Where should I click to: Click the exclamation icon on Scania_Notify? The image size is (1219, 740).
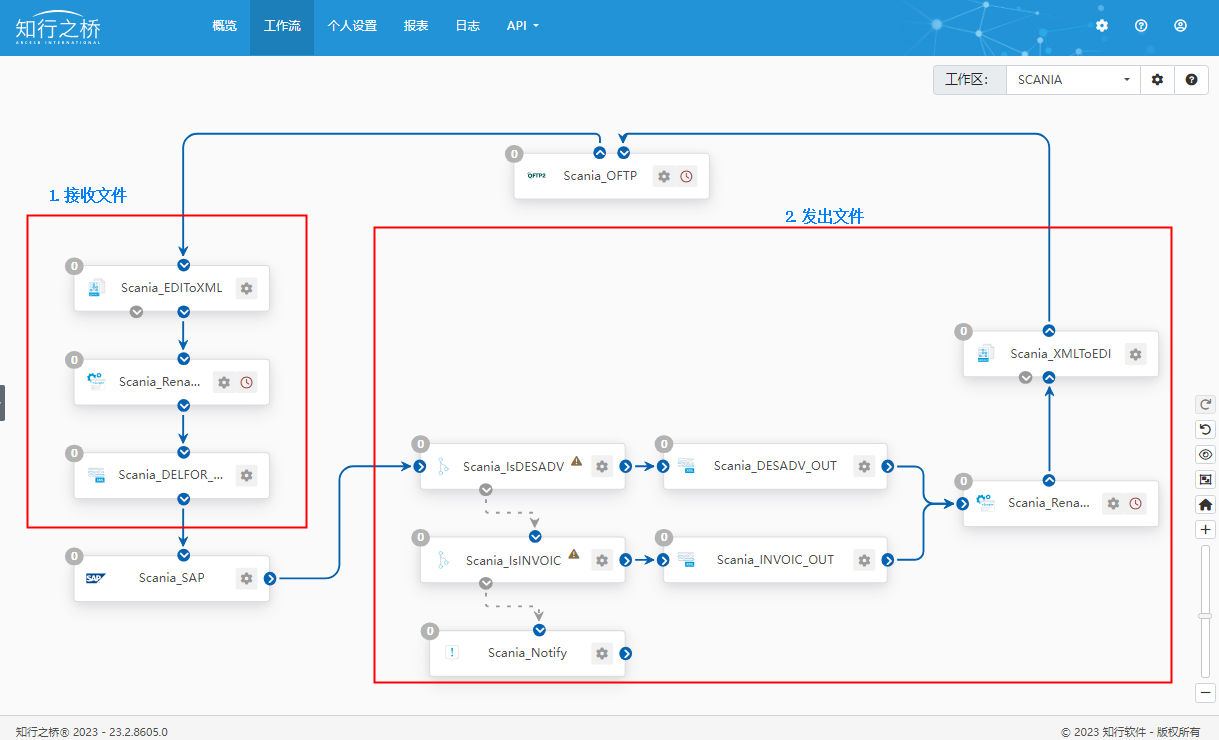coord(451,652)
